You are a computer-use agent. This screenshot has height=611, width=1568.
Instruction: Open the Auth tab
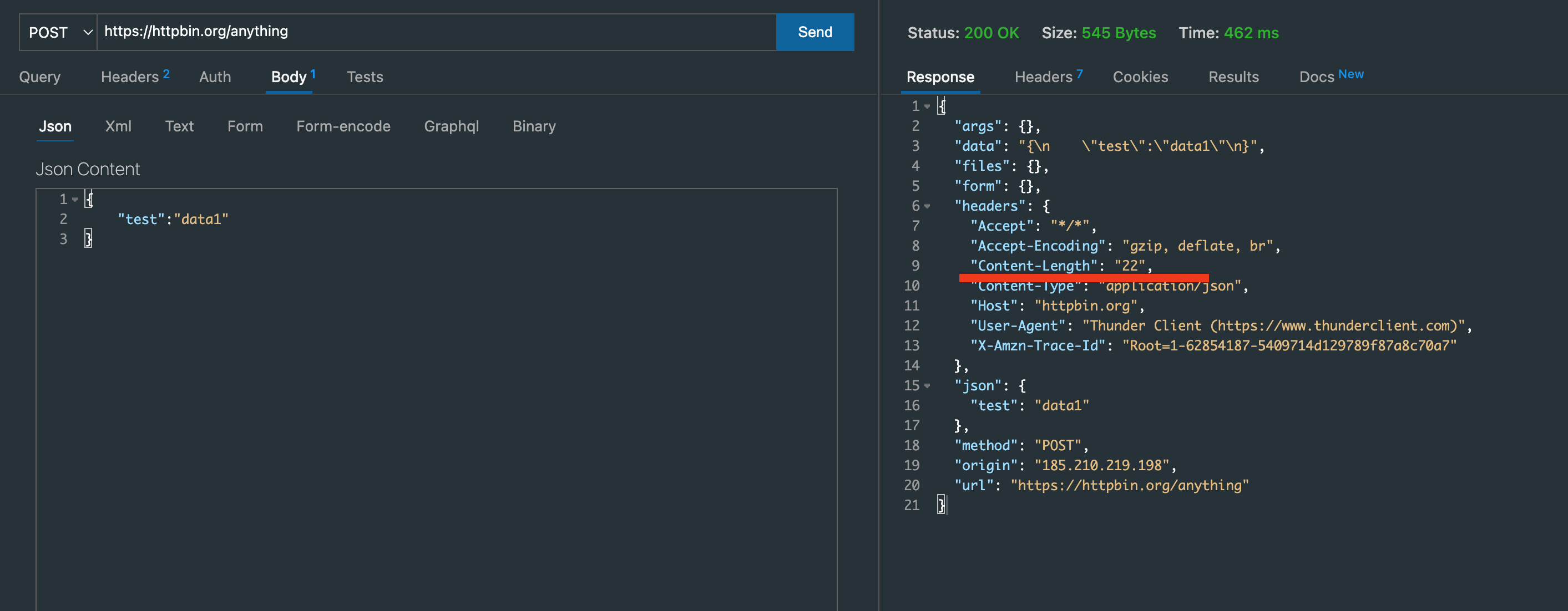click(x=215, y=77)
